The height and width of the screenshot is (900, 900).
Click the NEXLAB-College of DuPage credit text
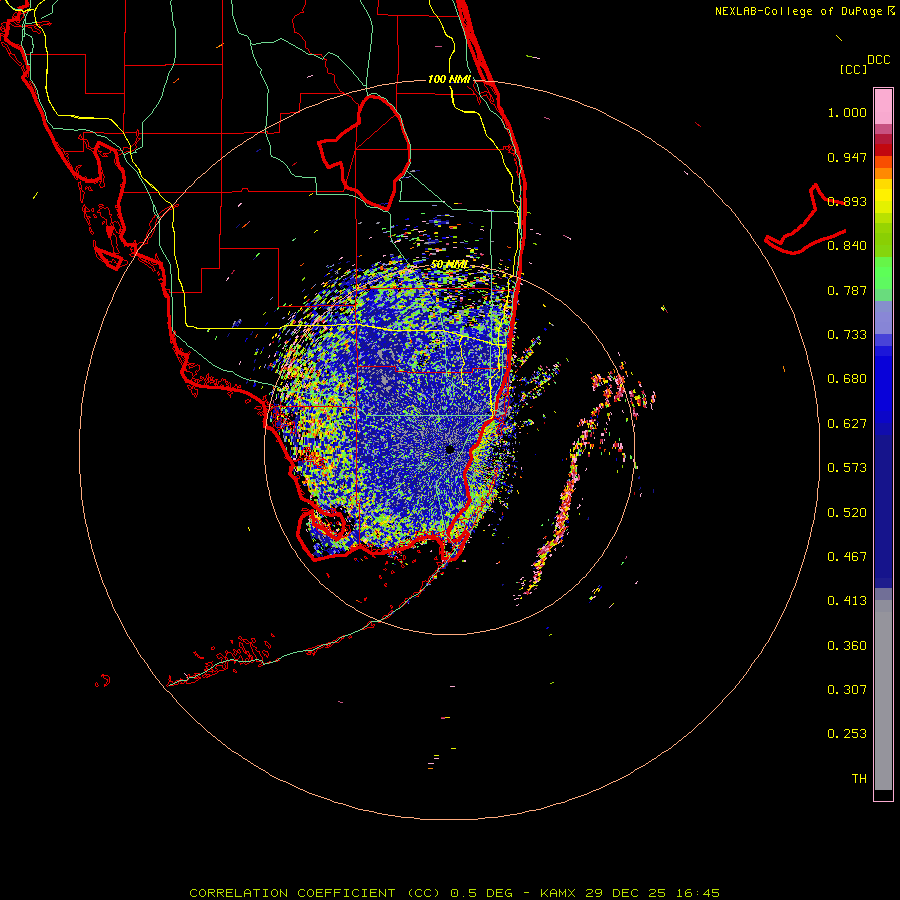click(x=798, y=11)
